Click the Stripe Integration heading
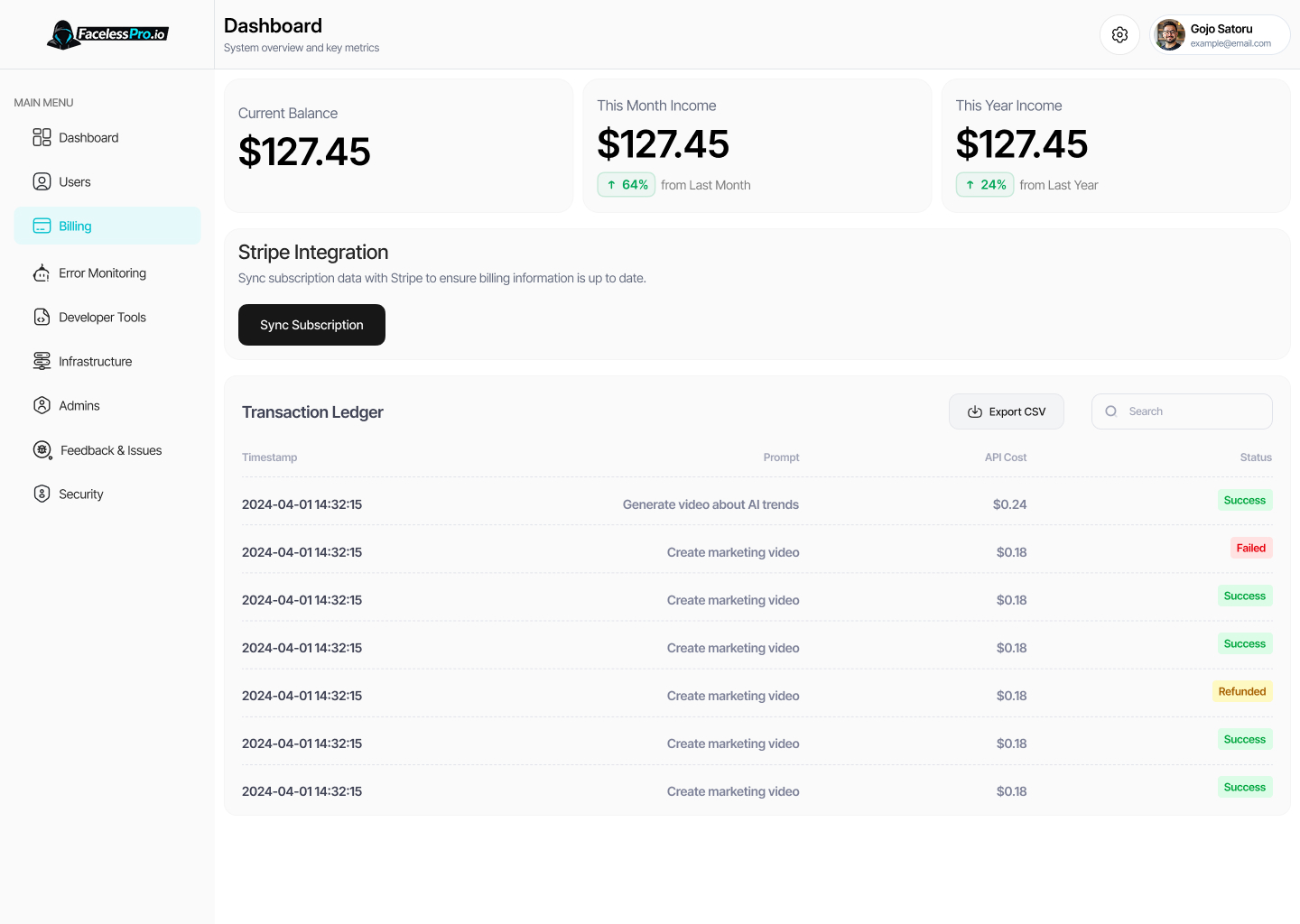The height and width of the screenshot is (924, 1300). 313,253
